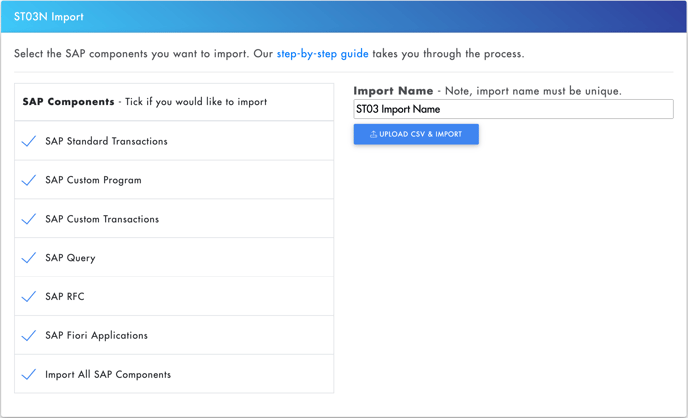Image resolution: width=688 pixels, height=418 pixels.
Task: Untick the SAP Custom Transactions checkmark
Action: tap(29, 219)
